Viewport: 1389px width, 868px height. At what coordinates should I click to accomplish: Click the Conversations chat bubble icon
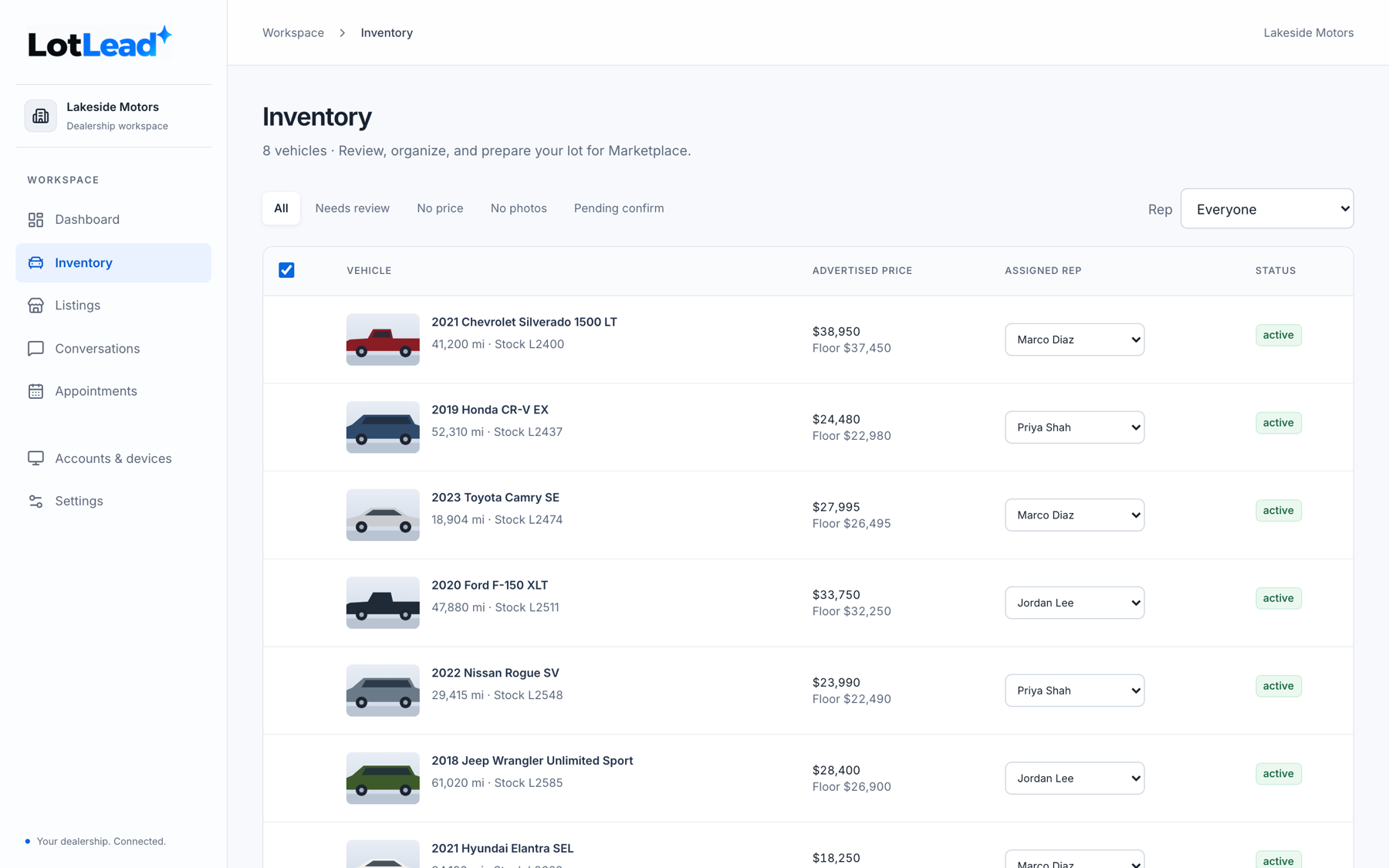point(35,349)
